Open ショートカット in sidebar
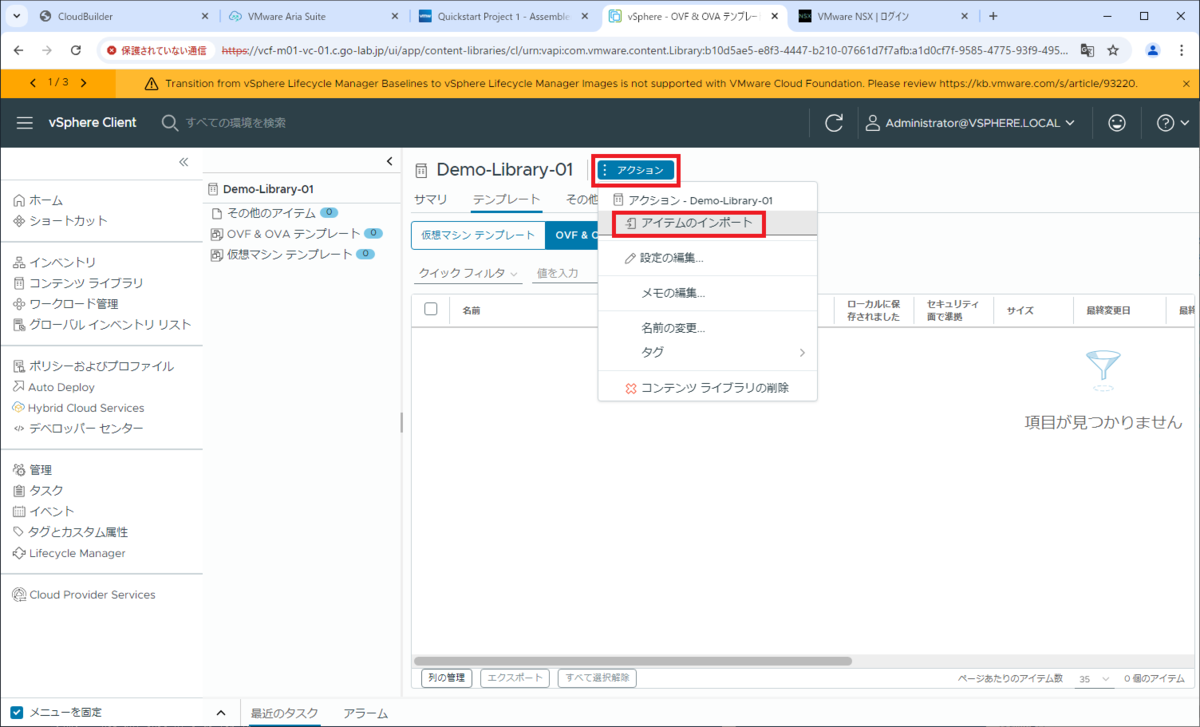The width and height of the screenshot is (1200, 727). (x=60, y=221)
